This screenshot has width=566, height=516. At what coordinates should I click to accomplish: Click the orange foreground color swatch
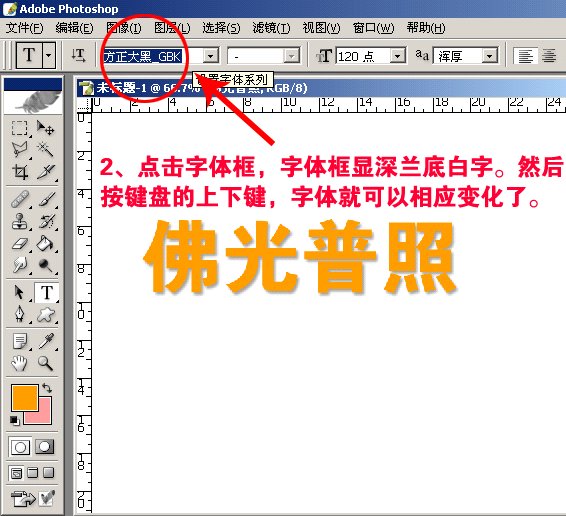point(25,398)
